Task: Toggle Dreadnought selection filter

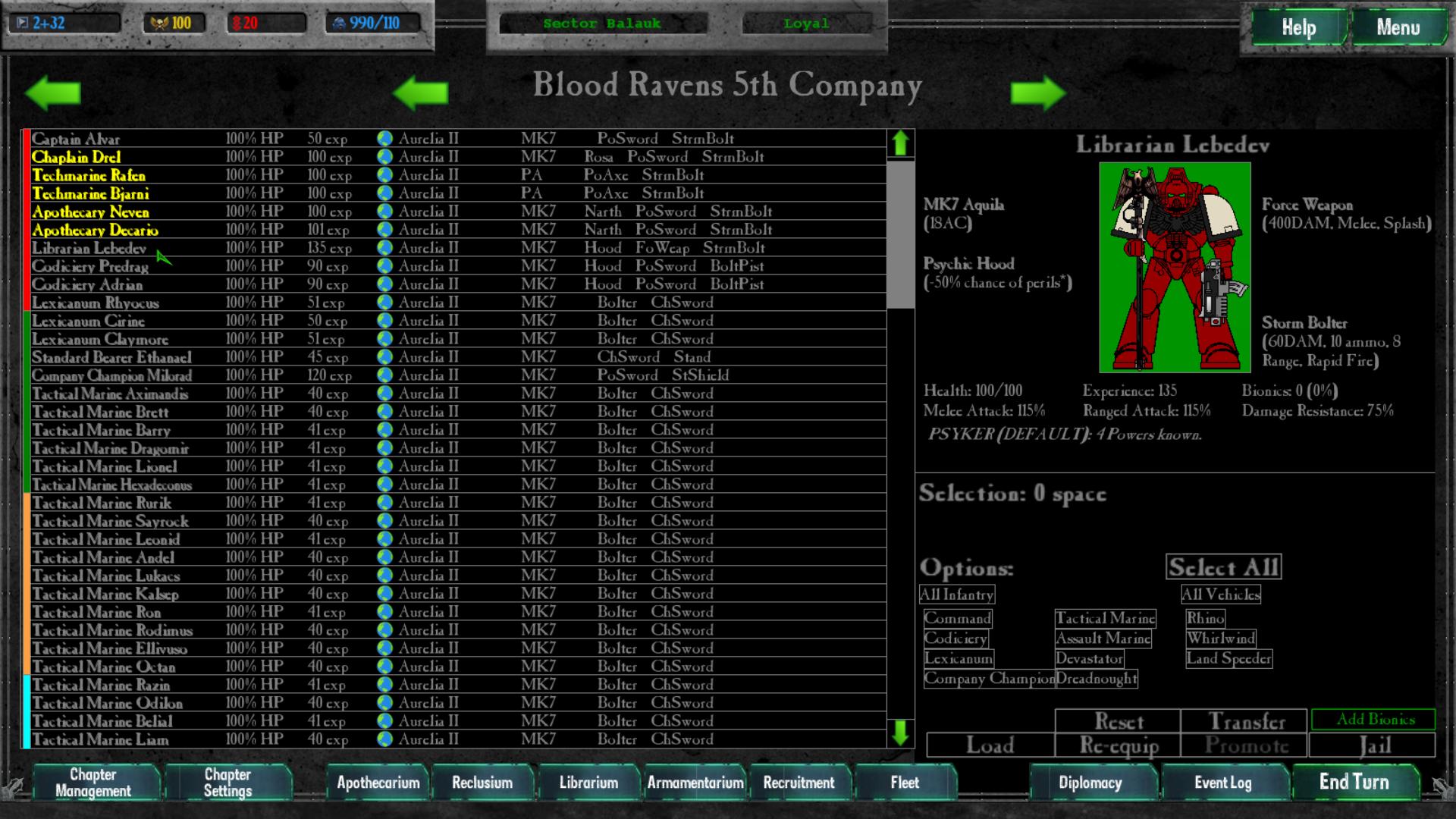Action: tap(1097, 679)
